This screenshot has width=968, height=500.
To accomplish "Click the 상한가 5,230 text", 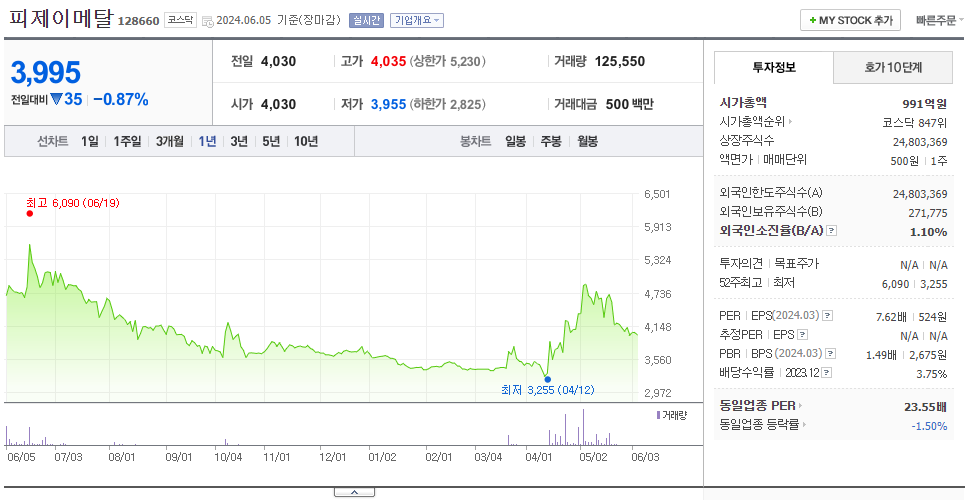I will coord(447,62).
